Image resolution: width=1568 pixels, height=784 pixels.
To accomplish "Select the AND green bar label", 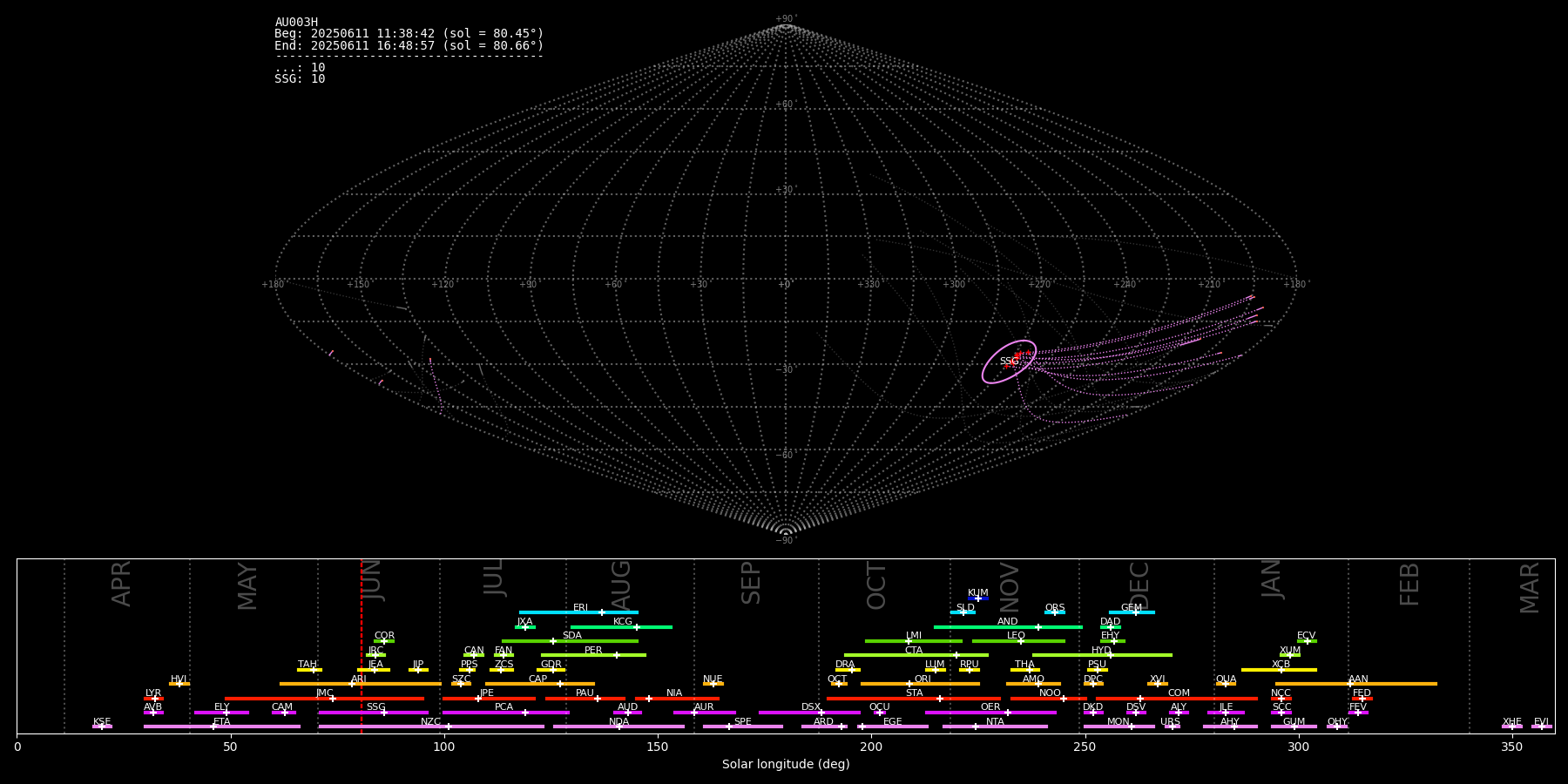I will 1007,622.
